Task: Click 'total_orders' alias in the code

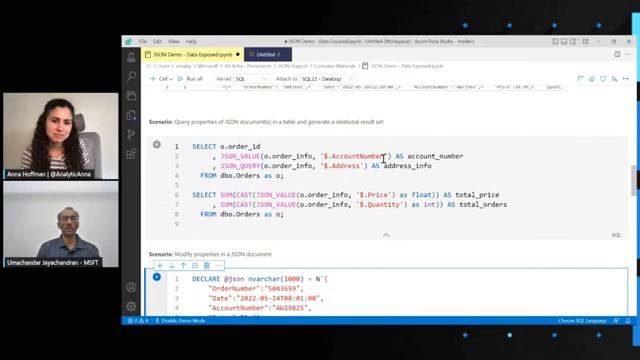Action: click(483, 204)
